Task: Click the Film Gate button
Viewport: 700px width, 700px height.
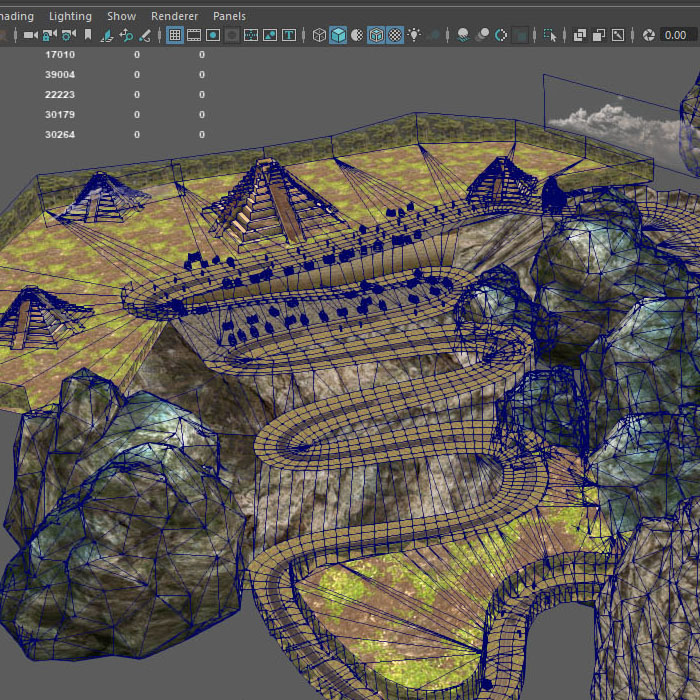Action: coord(194,35)
